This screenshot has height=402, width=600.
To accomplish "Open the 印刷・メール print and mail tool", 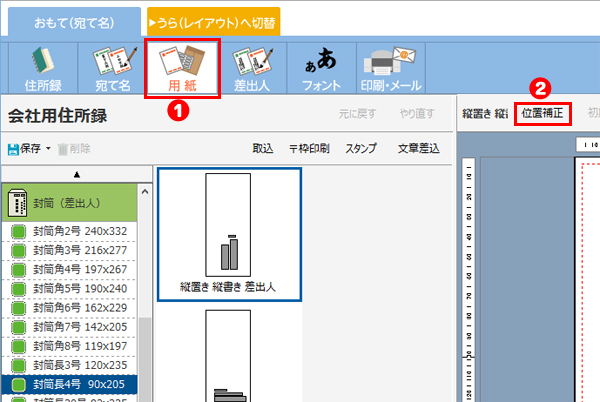I will coord(391,68).
